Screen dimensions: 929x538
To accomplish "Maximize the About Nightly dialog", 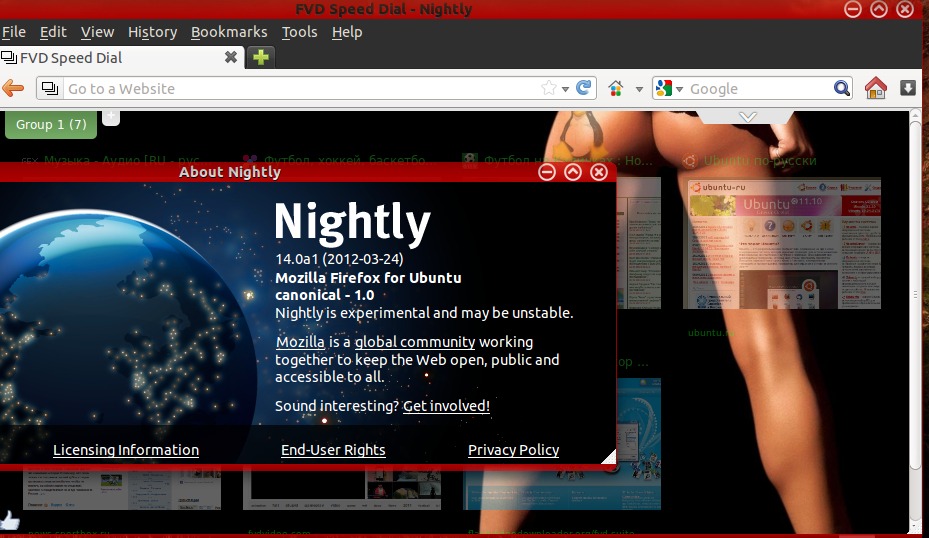I will click(x=573, y=172).
